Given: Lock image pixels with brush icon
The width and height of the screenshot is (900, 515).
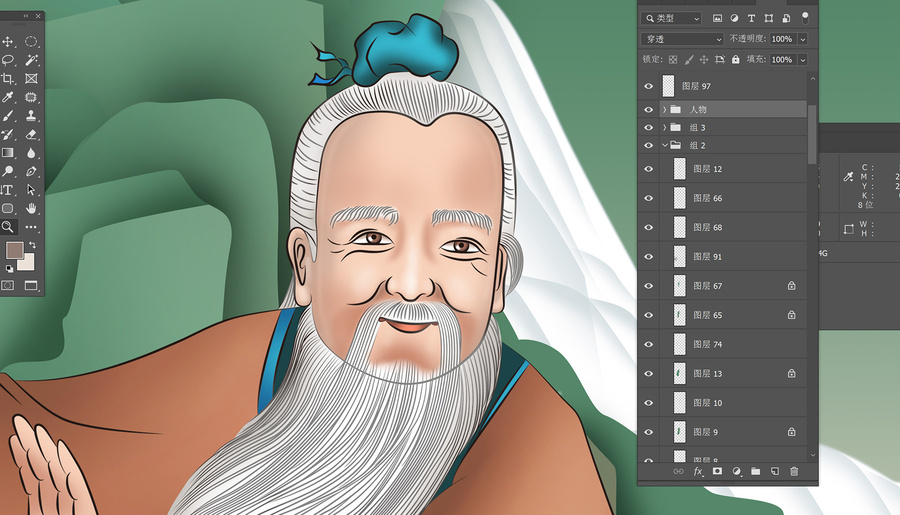Looking at the screenshot, I should pos(689,60).
